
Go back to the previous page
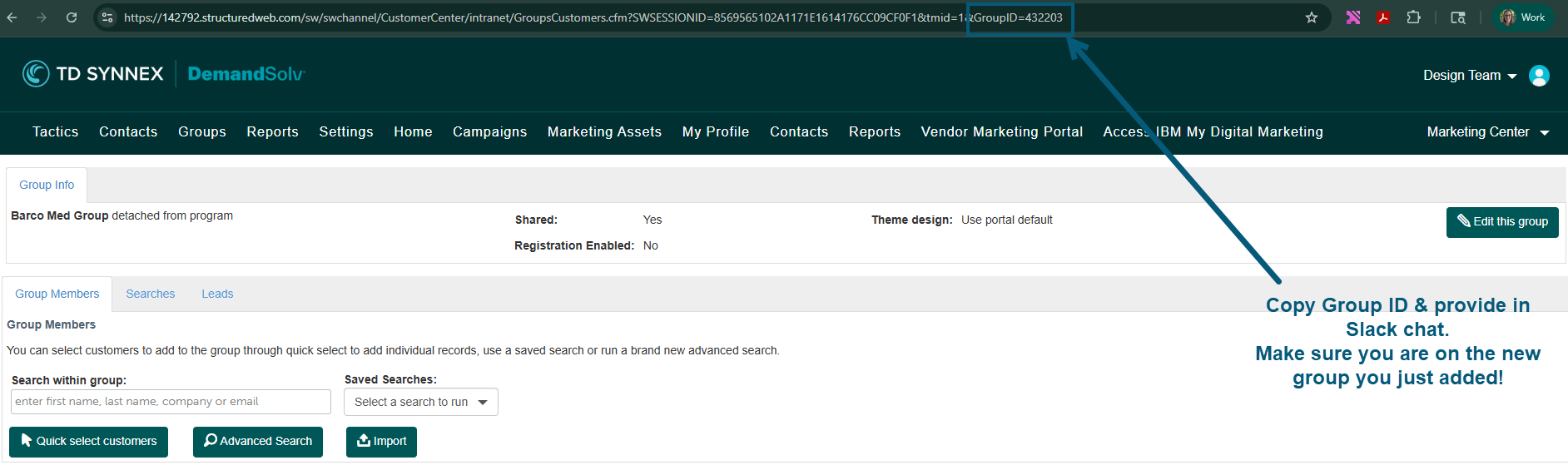(12, 17)
